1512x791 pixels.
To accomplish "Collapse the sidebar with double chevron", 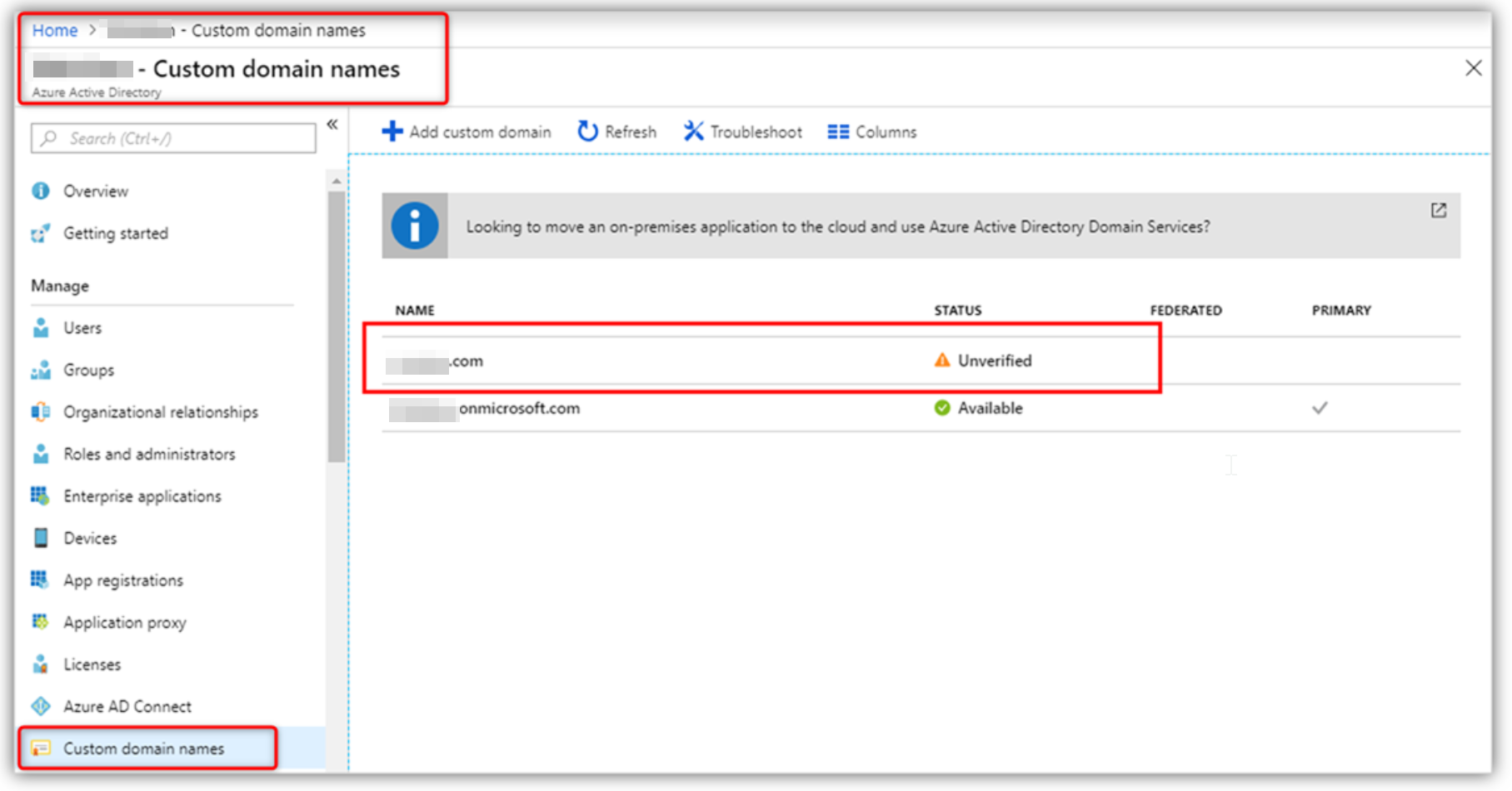I will click(332, 124).
